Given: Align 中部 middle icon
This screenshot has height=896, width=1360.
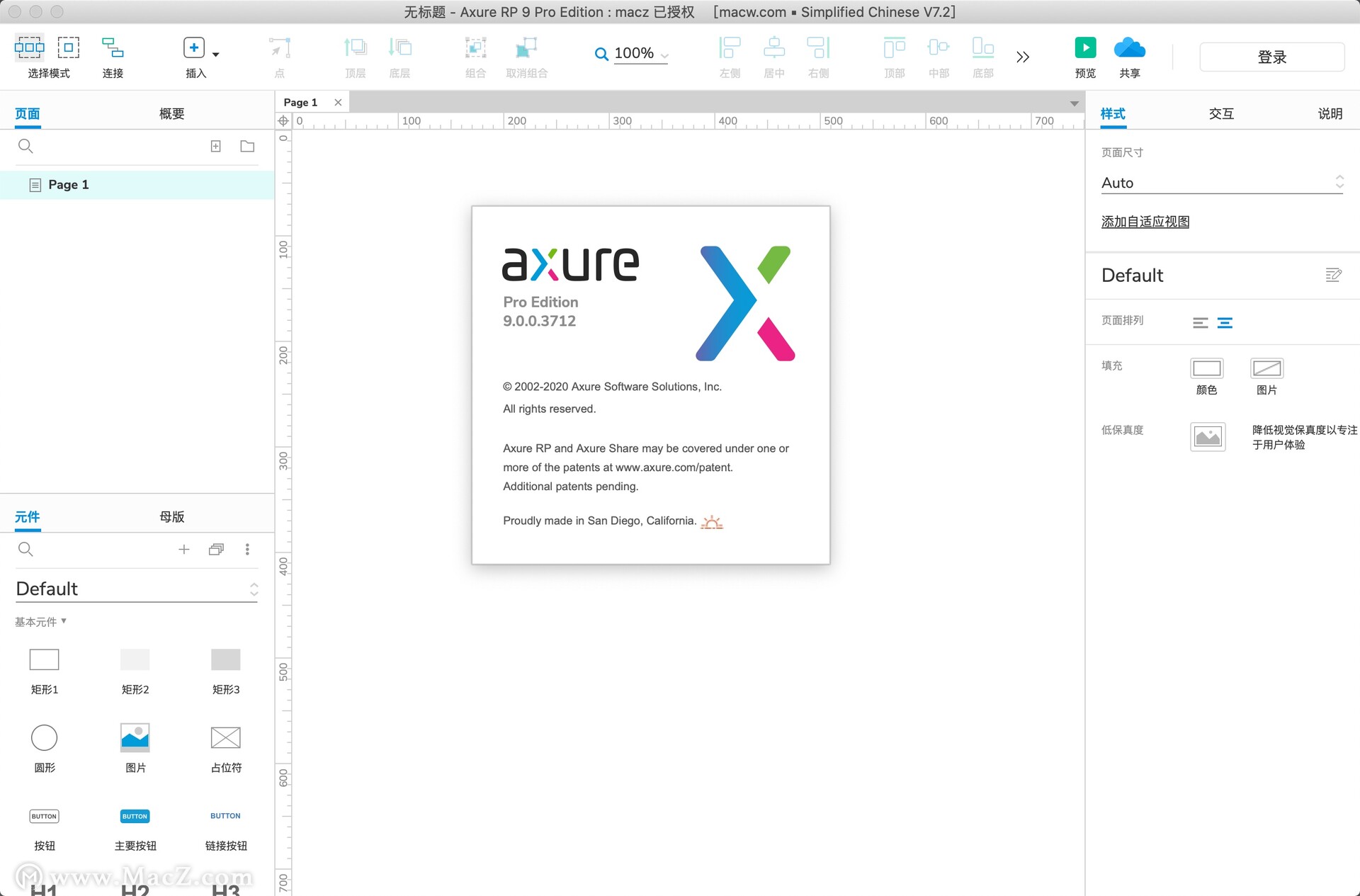Looking at the screenshot, I should 939,47.
